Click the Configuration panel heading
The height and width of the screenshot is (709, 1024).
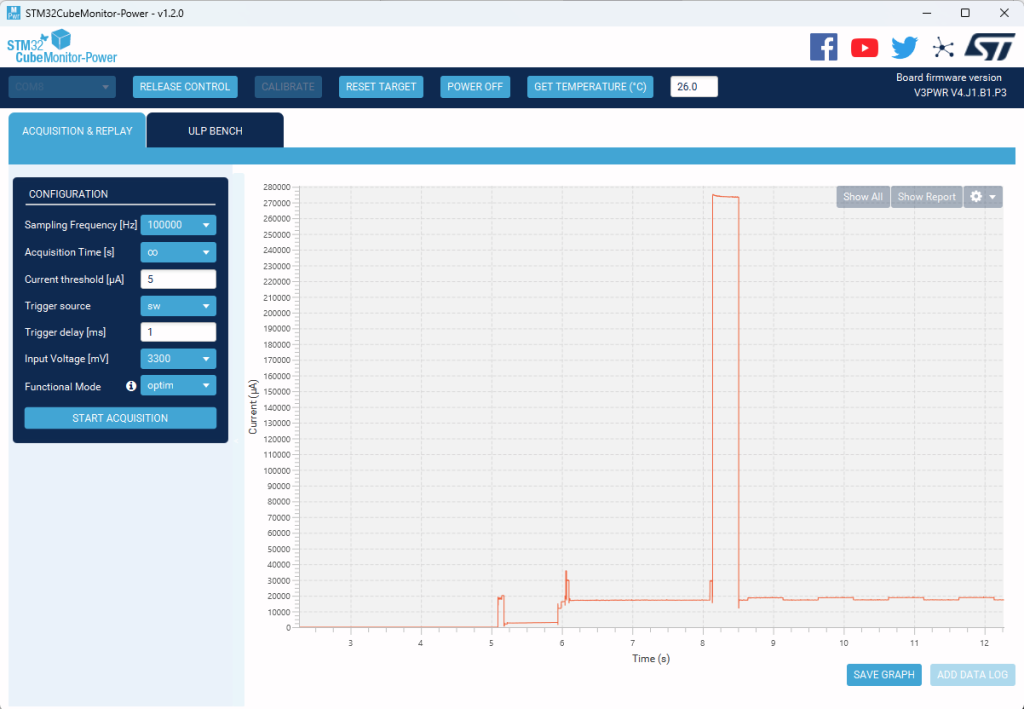tap(69, 194)
